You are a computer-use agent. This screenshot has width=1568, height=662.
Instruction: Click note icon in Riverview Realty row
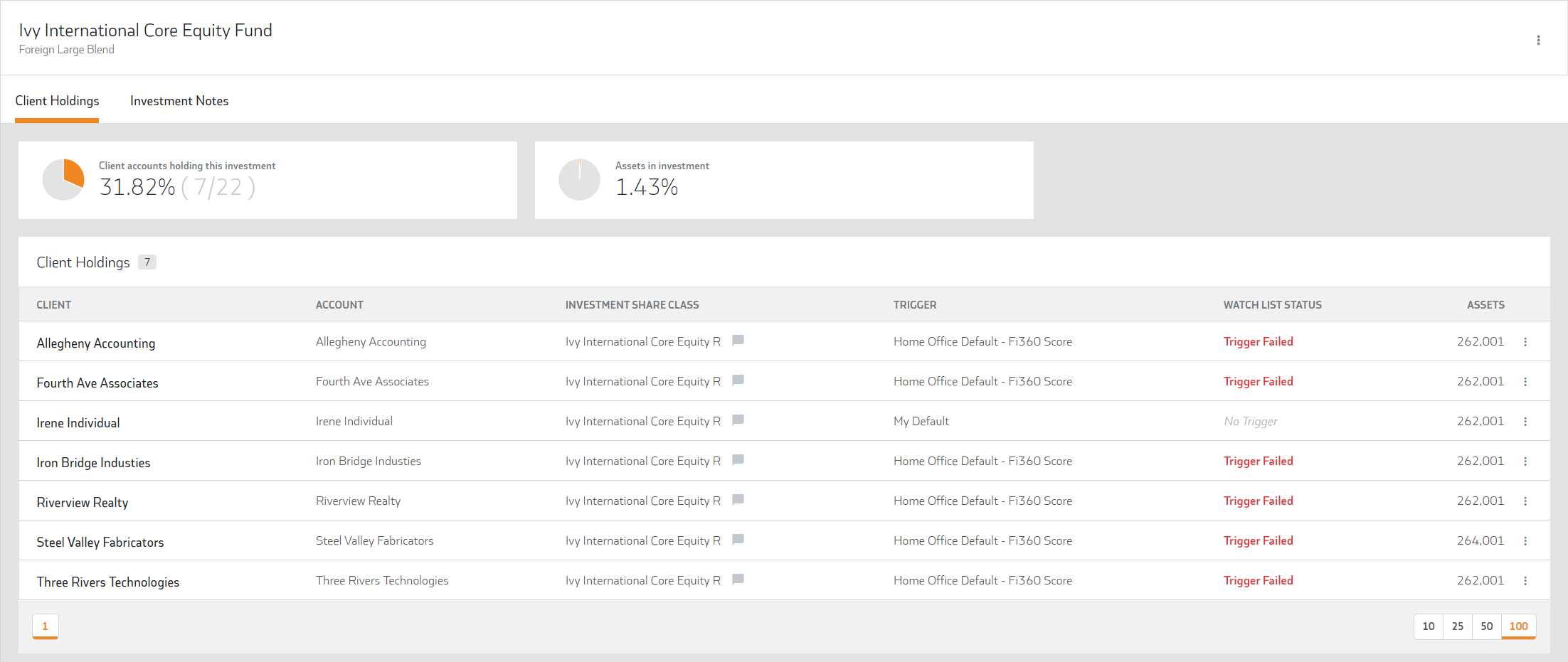click(738, 500)
